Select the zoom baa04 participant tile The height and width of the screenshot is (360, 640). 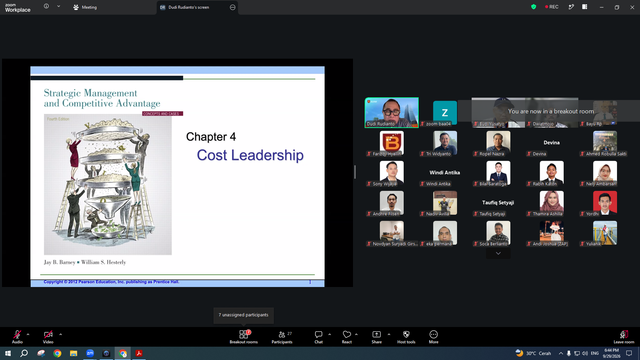445,113
